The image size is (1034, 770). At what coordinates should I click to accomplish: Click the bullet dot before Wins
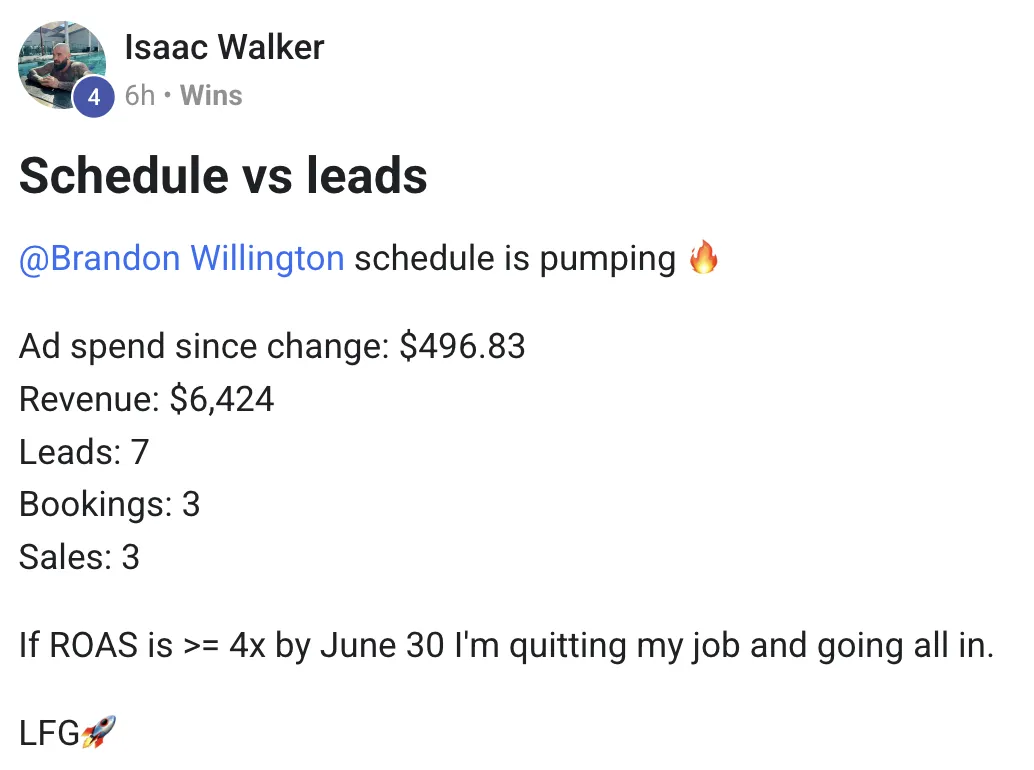click(167, 96)
